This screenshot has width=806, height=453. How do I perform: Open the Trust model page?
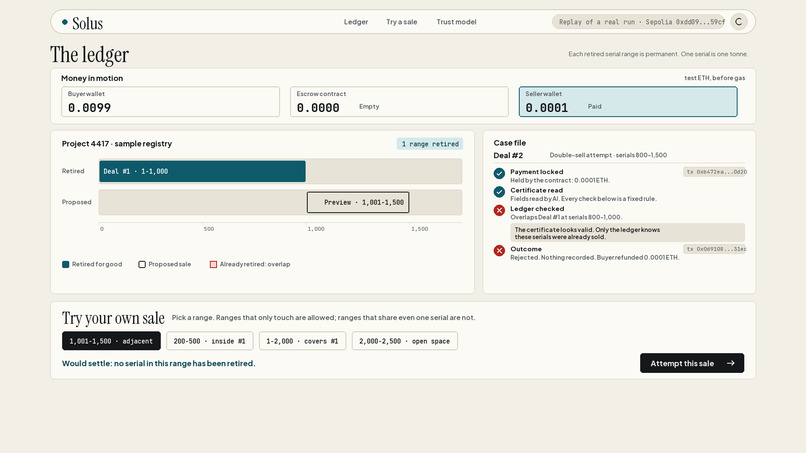click(x=456, y=22)
